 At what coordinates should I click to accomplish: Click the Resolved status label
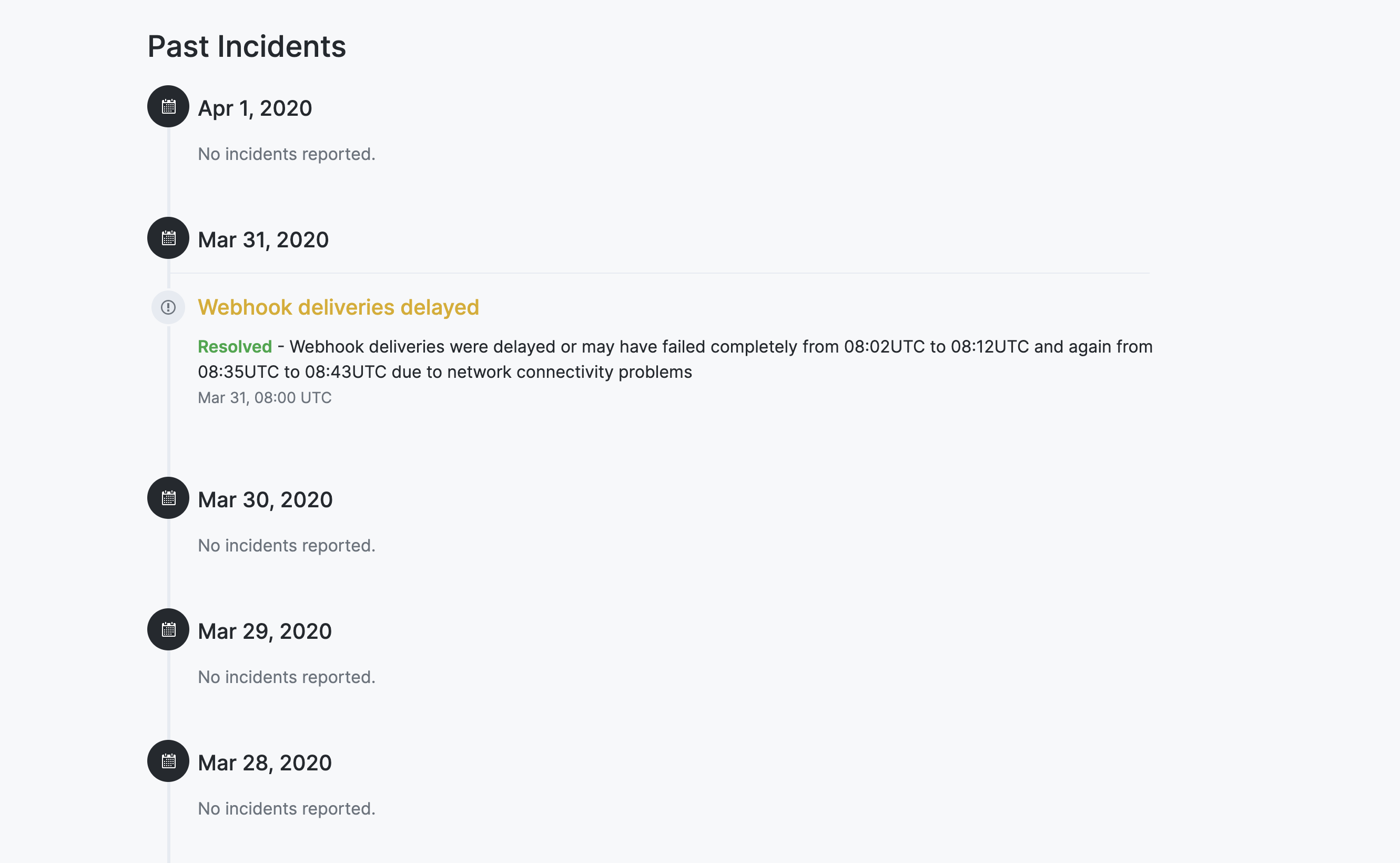click(x=235, y=346)
